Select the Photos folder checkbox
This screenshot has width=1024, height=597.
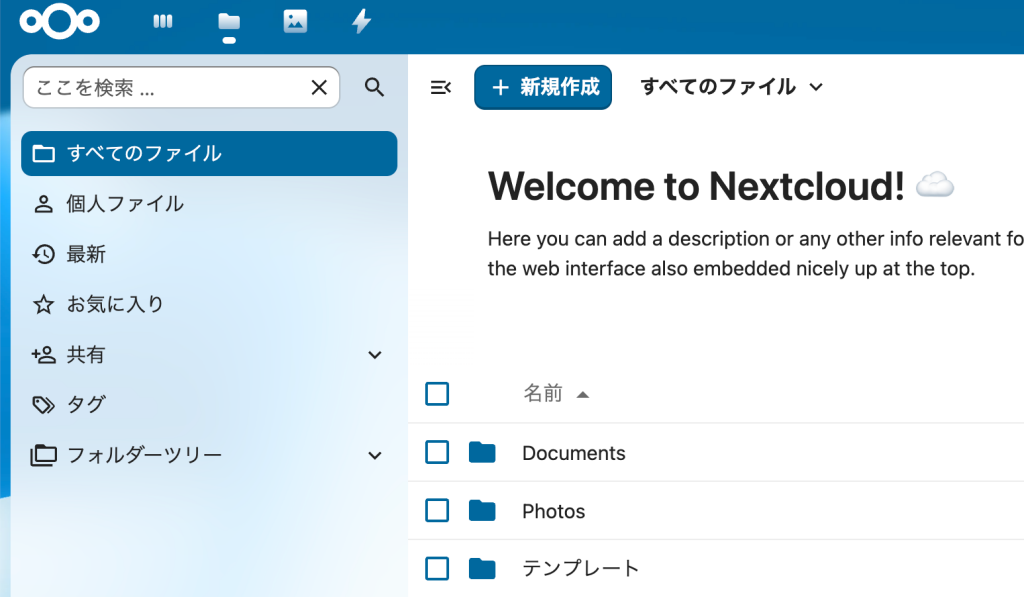(x=437, y=511)
